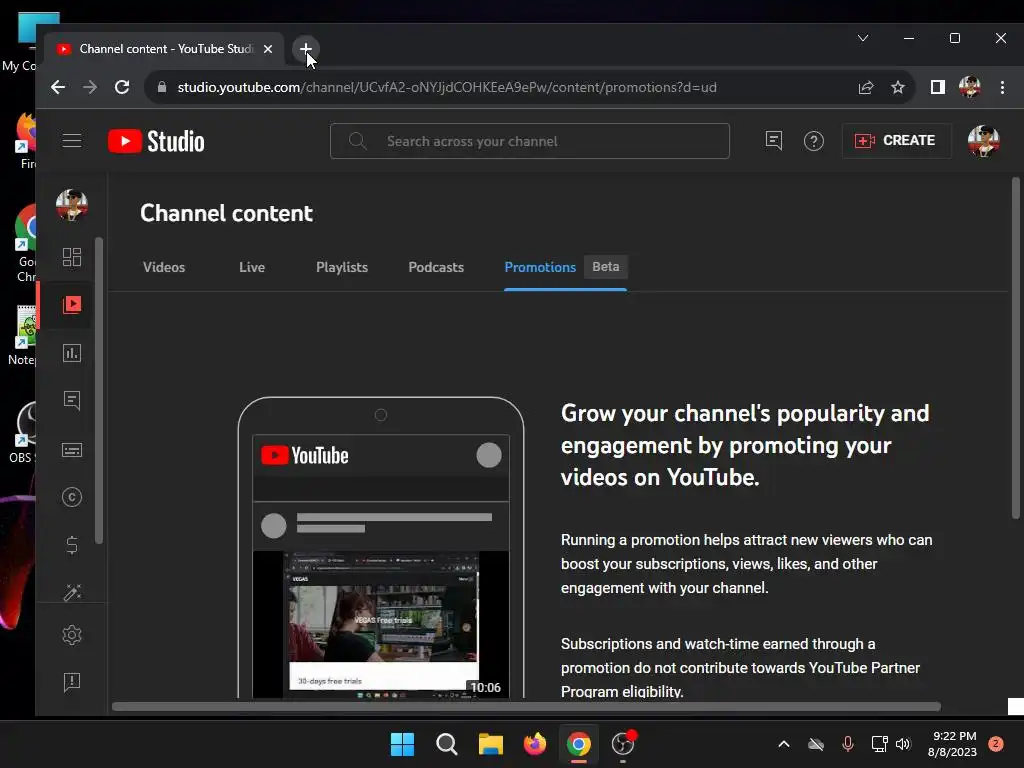Open the Help question mark icon
This screenshot has width=1024, height=768.
point(814,141)
